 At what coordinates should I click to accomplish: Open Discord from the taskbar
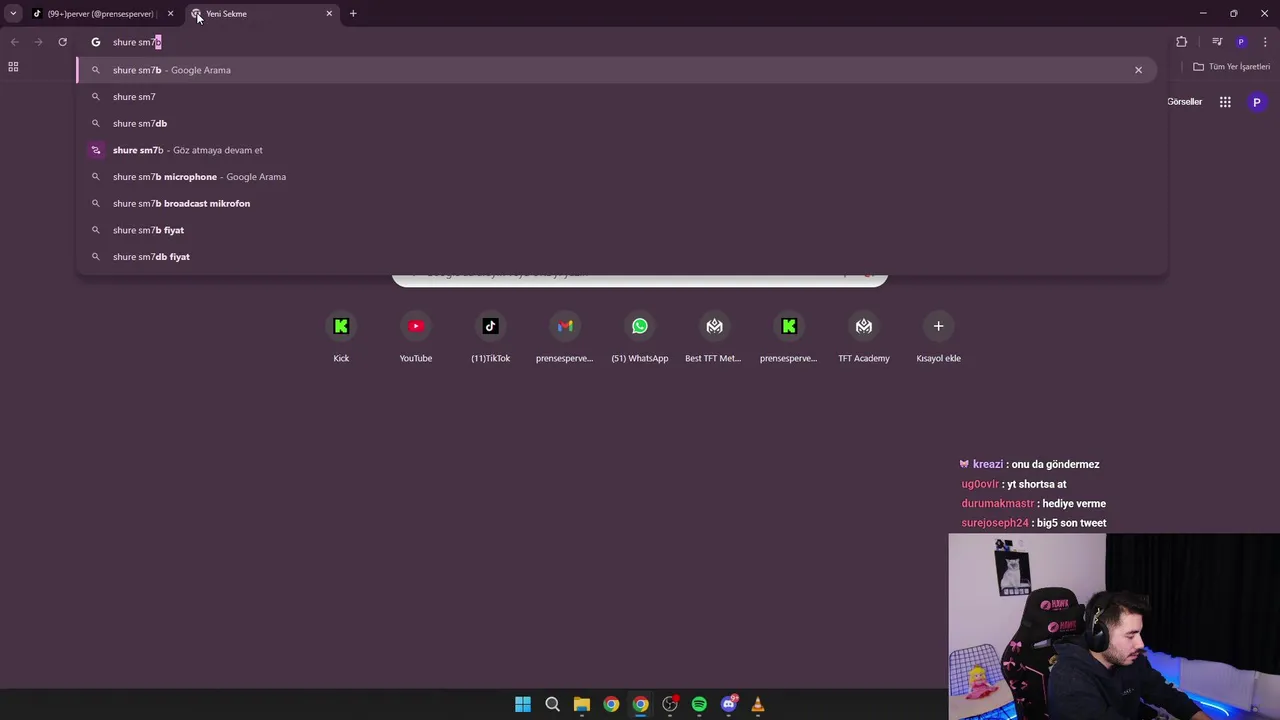pos(729,704)
